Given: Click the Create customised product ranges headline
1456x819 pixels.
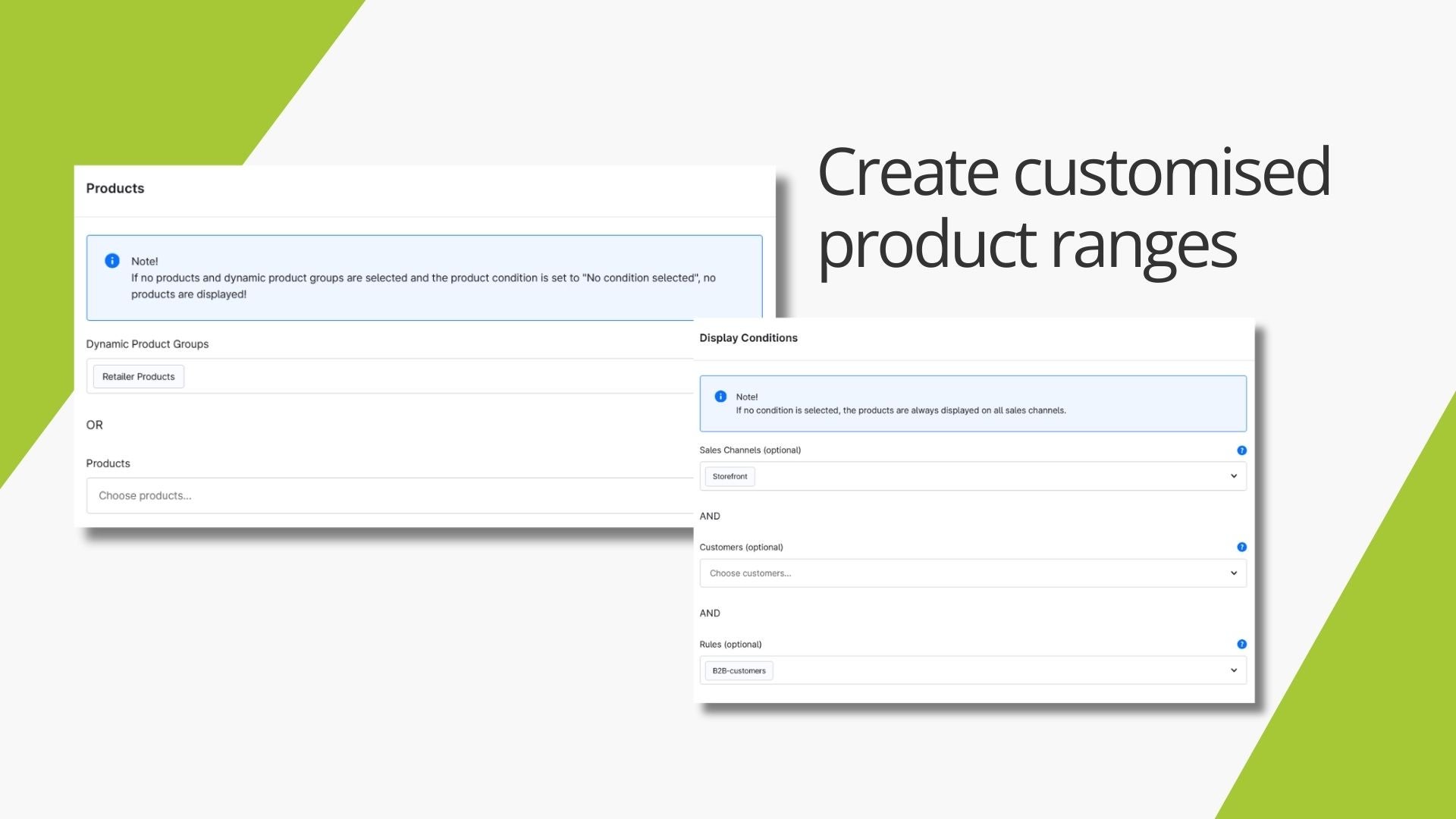Looking at the screenshot, I should pyautogui.click(x=1073, y=207).
